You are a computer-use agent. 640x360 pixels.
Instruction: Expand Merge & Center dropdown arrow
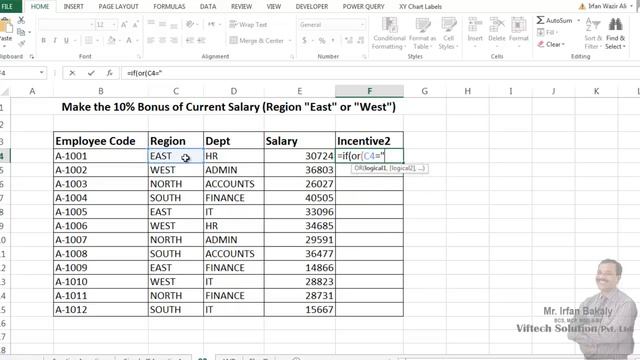click(x=290, y=40)
